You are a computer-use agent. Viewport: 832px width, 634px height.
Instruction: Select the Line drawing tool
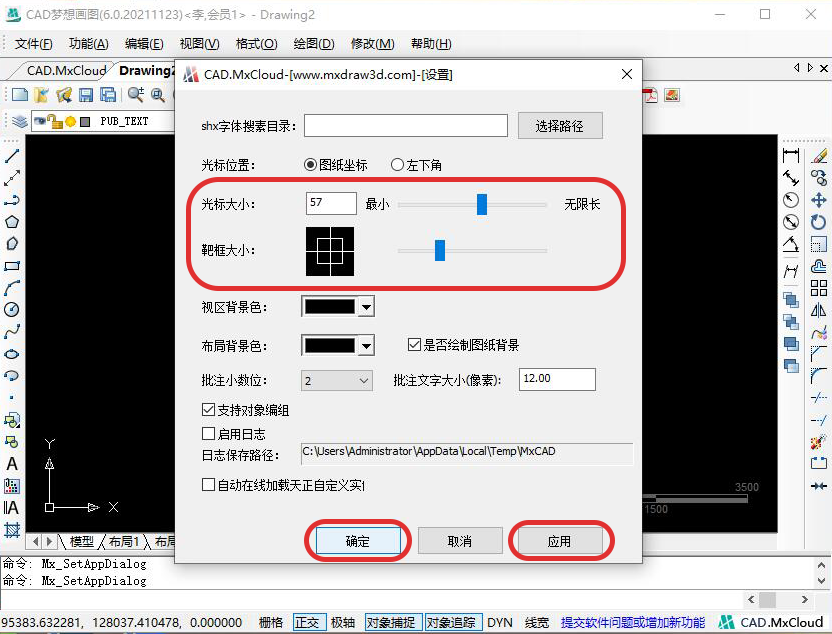coord(12,156)
